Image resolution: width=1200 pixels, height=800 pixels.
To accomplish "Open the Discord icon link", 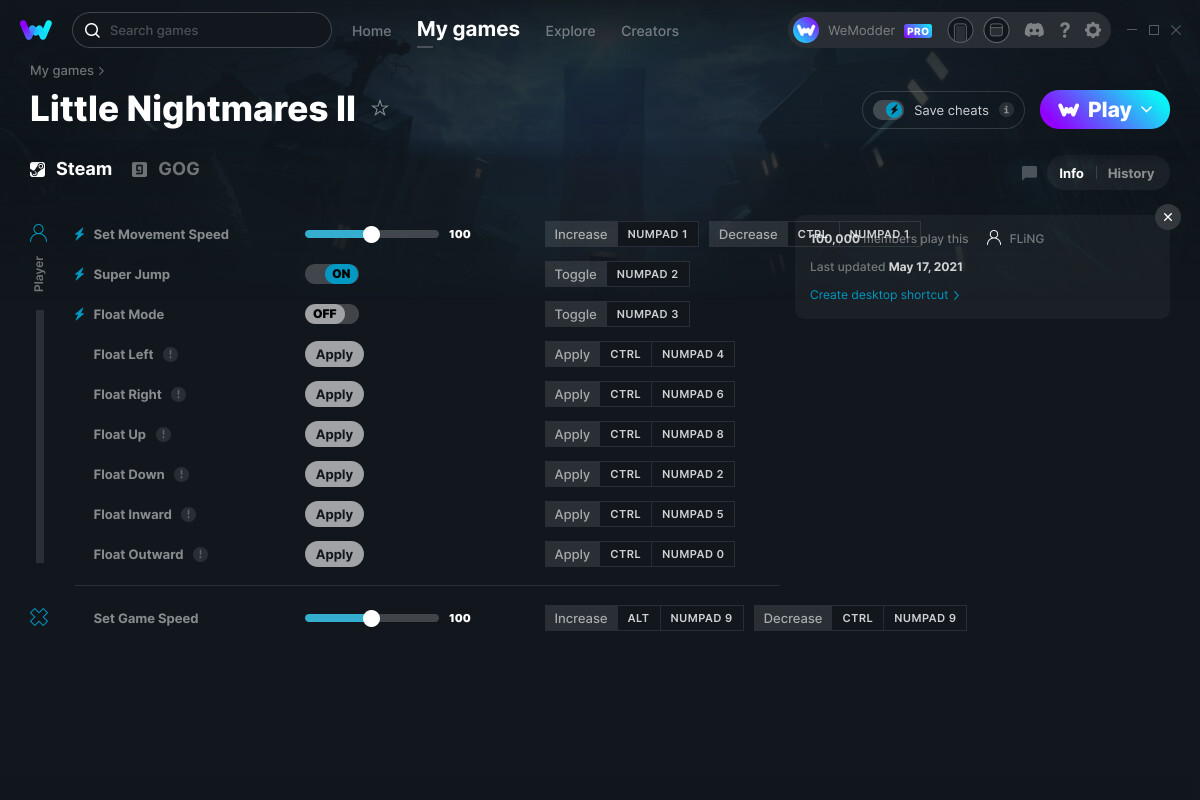I will [x=1035, y=30].
